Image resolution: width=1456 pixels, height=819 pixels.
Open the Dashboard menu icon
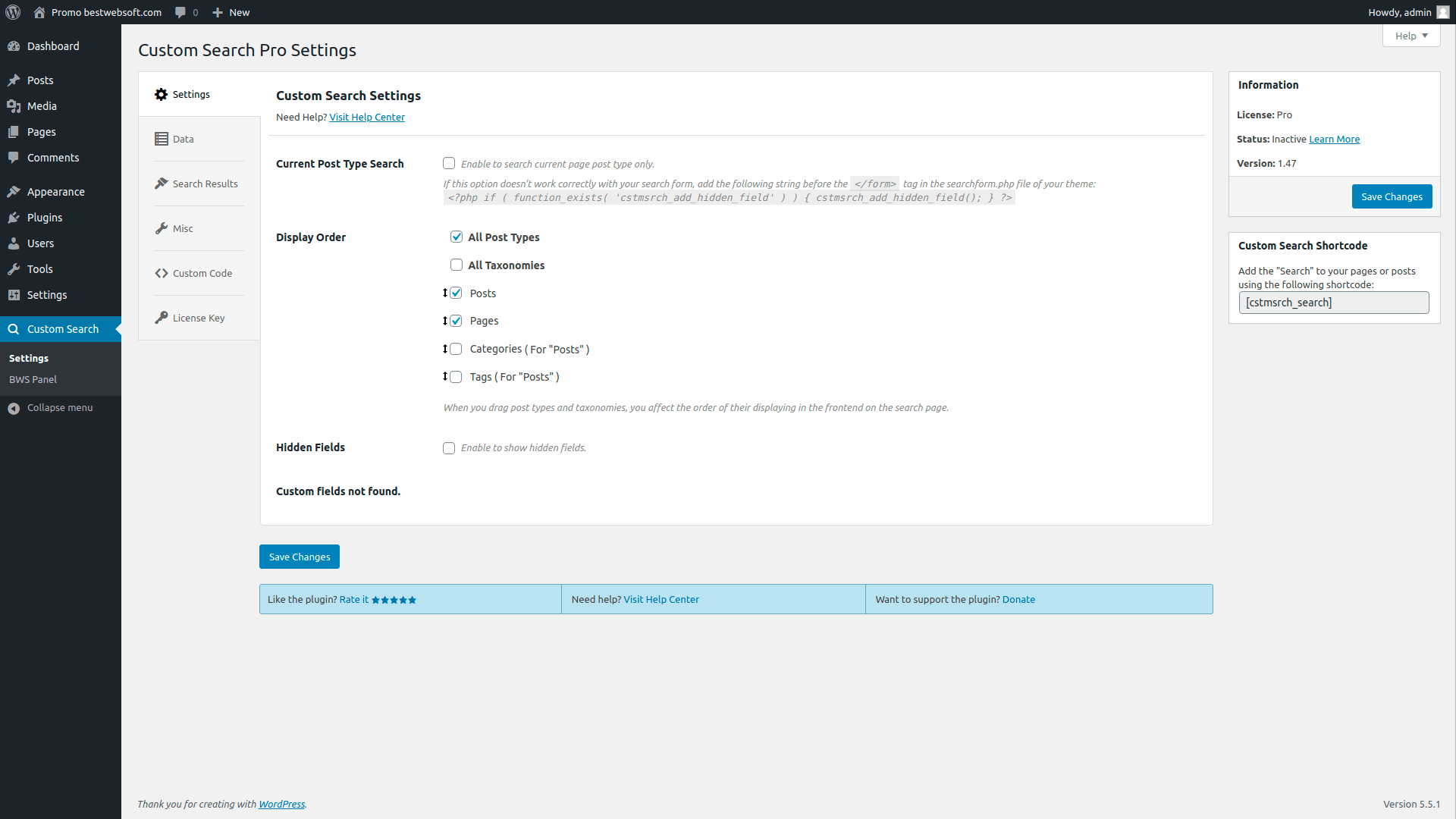pyautogui.click(x=14, y=46)
